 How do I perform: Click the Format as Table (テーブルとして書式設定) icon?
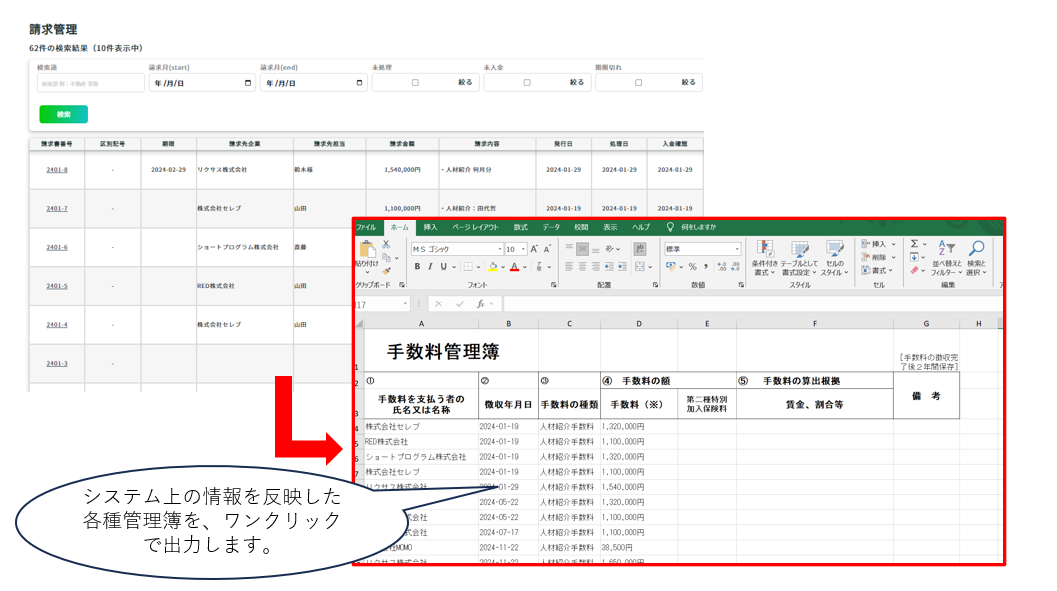[800, 250]
